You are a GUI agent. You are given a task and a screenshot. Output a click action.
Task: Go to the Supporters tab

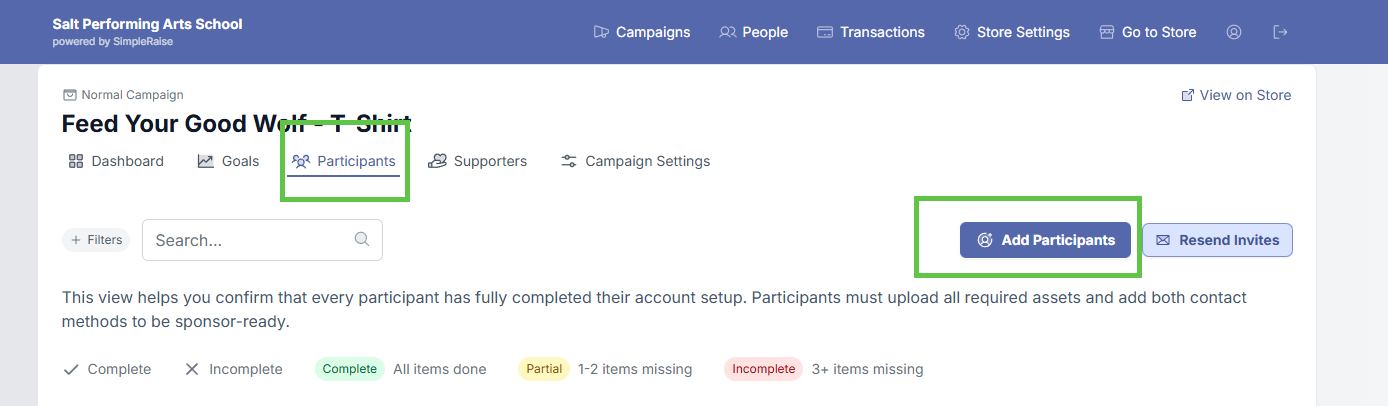click(x=477, y=161)
